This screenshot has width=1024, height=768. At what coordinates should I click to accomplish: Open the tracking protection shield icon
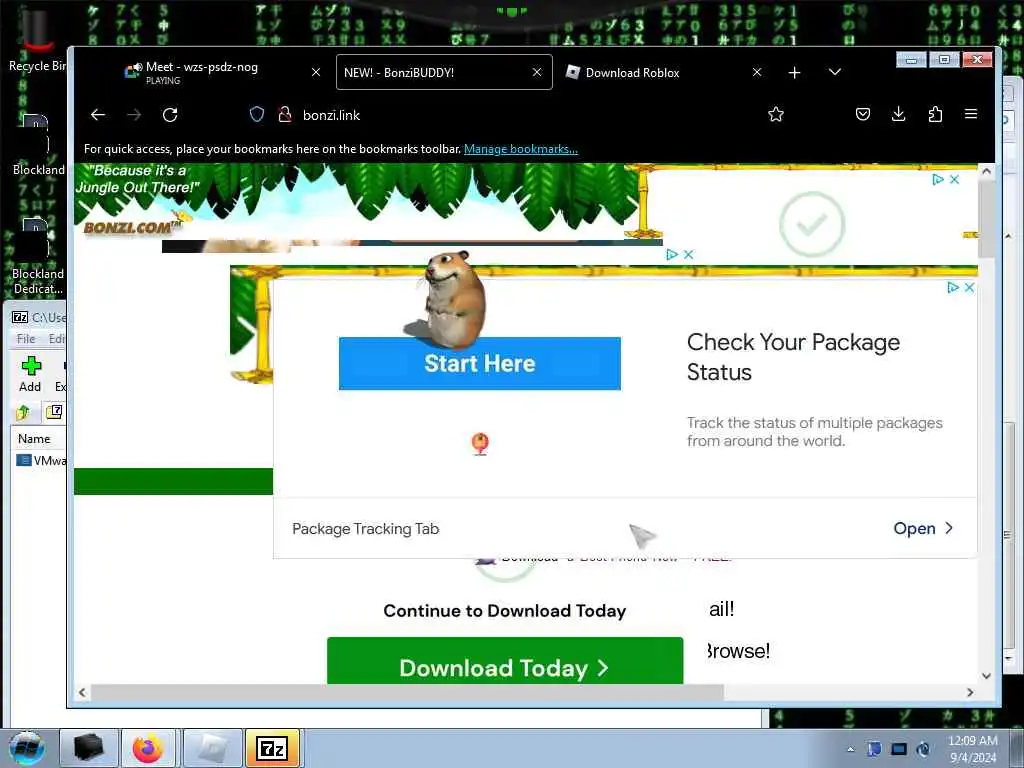[257, 115]
